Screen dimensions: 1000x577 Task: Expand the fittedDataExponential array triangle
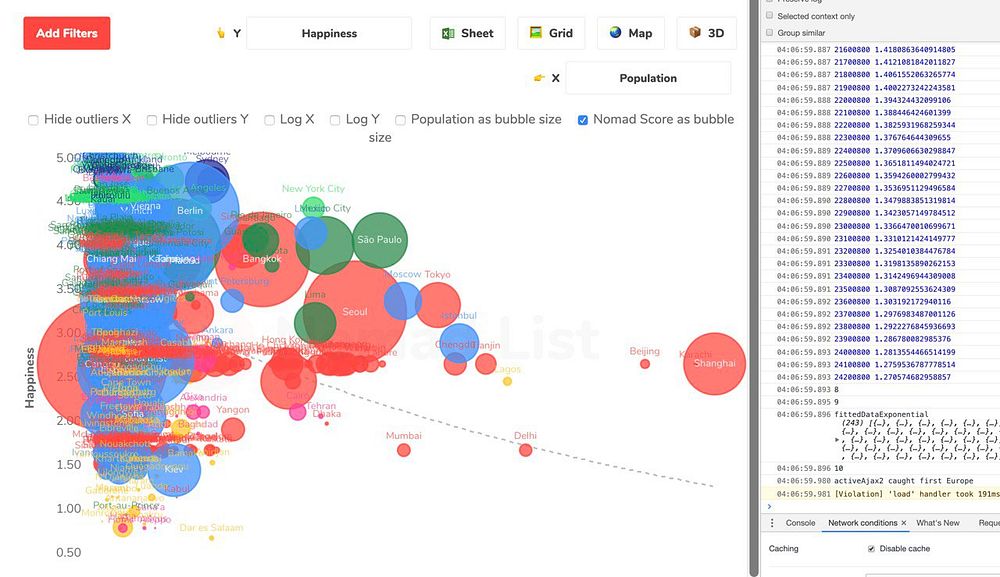coord(837,439)
